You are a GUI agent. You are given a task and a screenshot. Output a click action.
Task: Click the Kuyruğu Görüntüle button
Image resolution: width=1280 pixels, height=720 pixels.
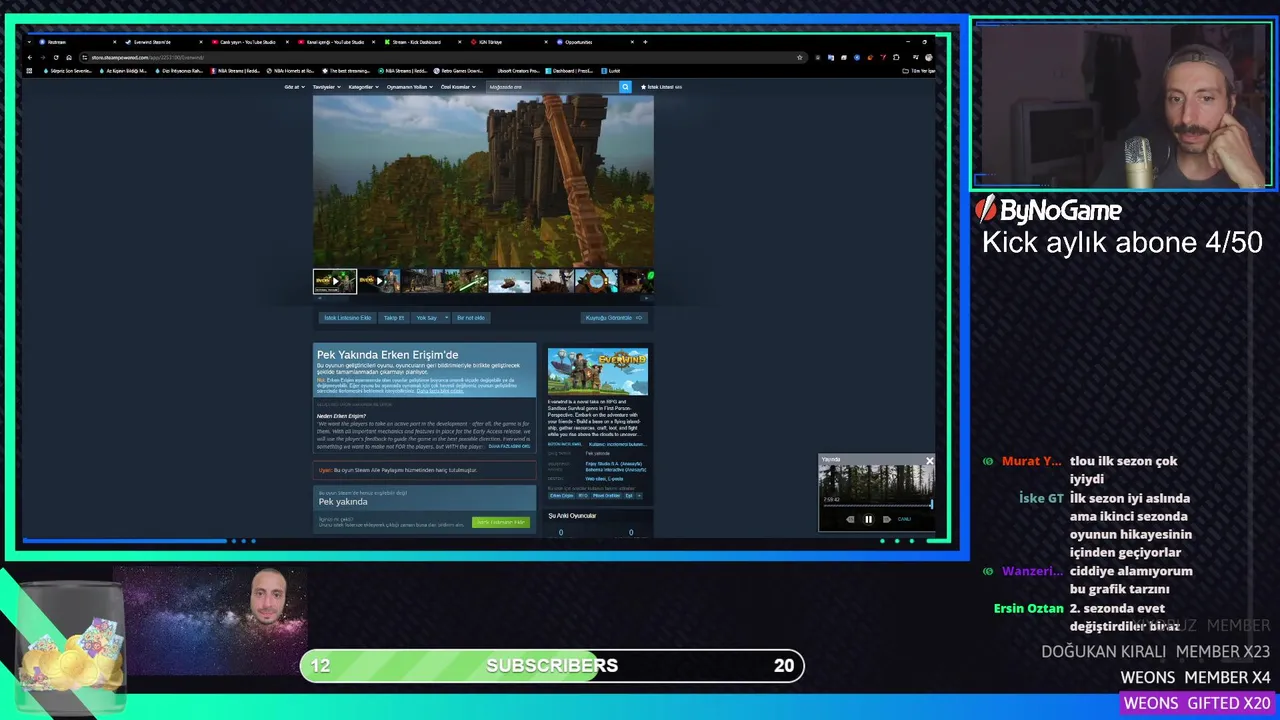point(614,318)
